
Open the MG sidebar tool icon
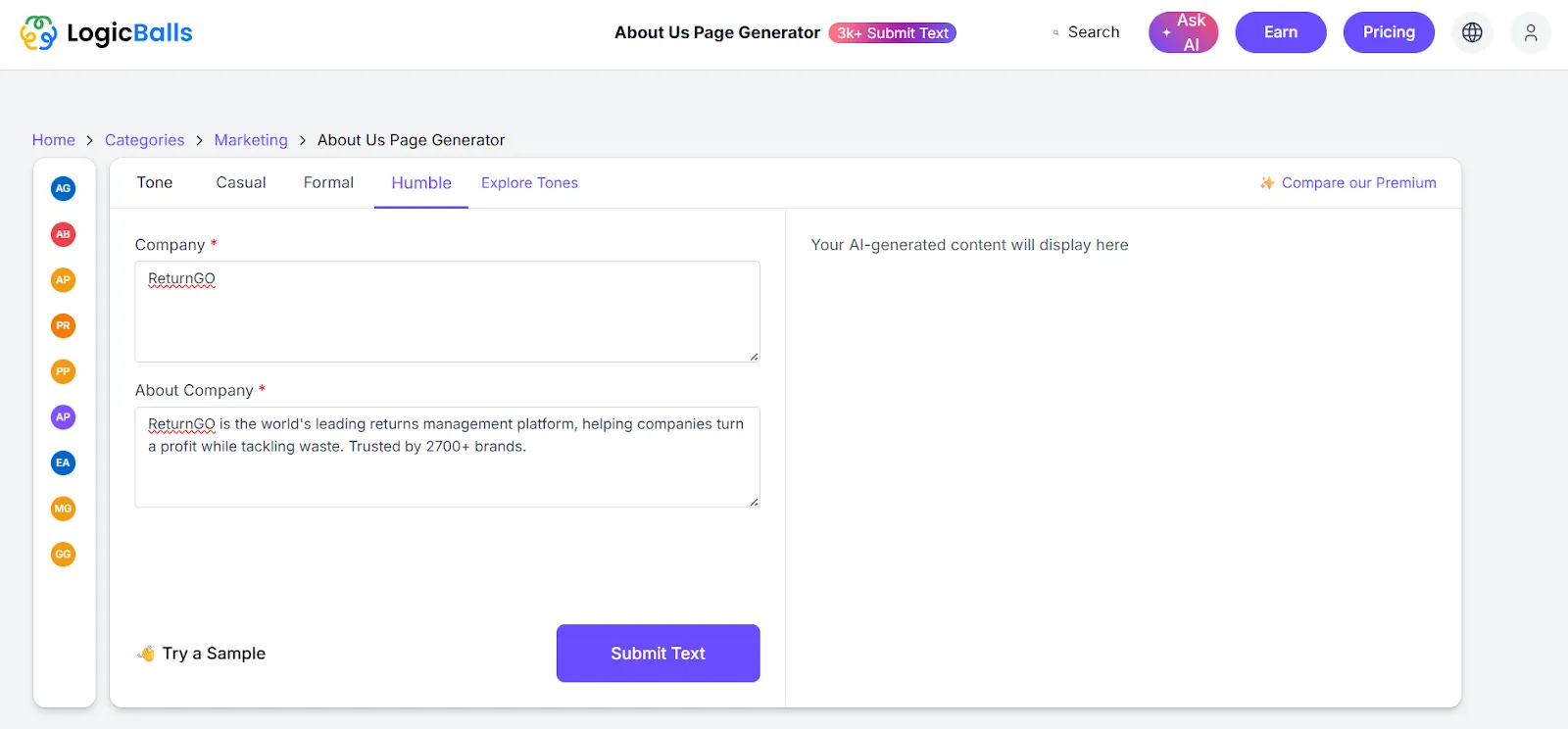coord(63,509)
